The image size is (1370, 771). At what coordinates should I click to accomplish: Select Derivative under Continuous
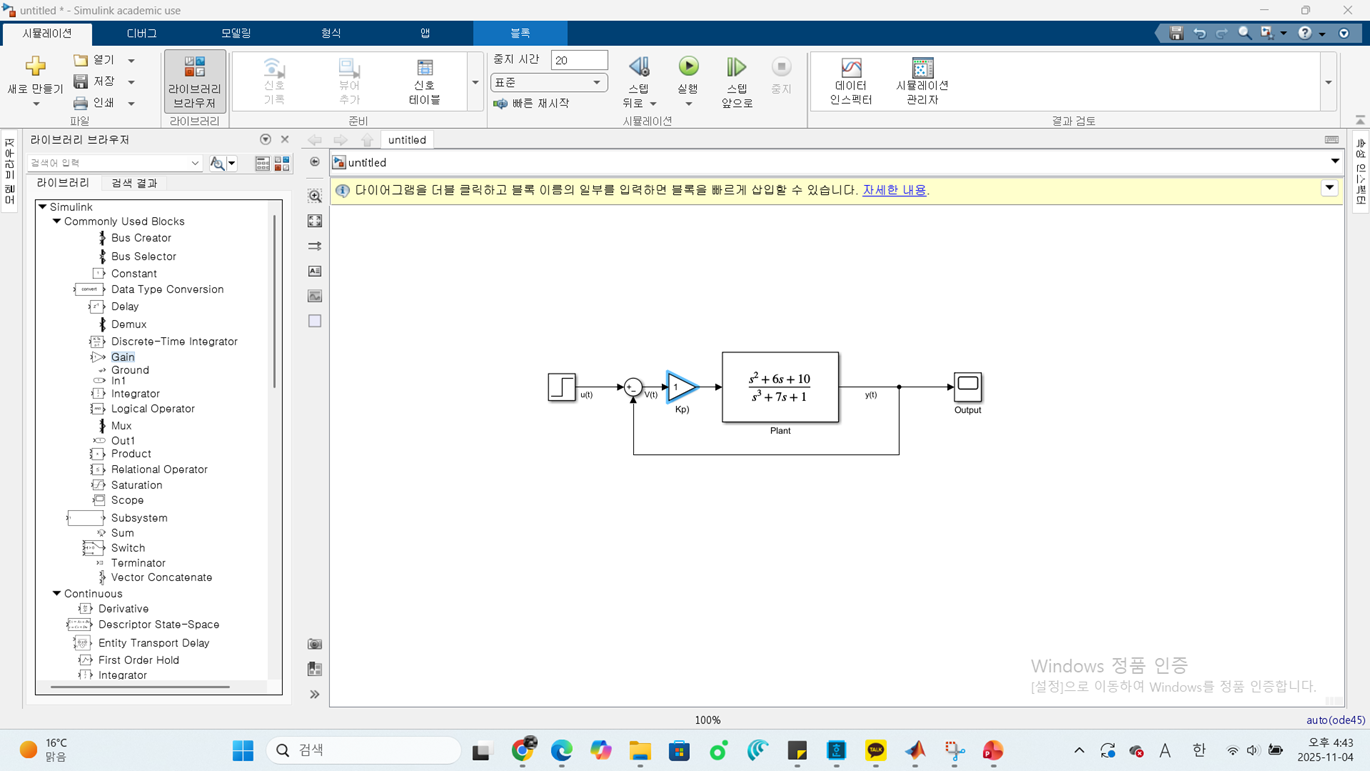[123, 609]
